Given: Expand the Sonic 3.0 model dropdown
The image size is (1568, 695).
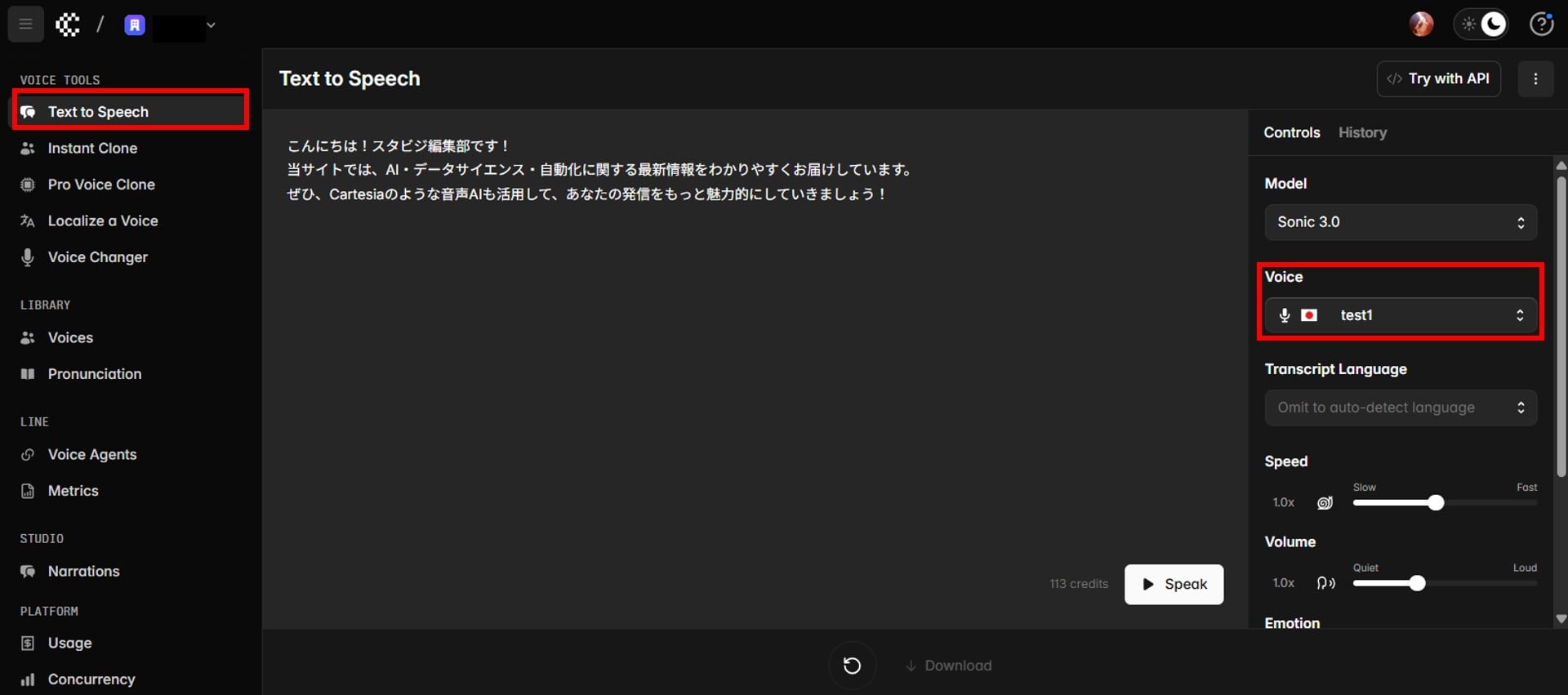Looking at the screenshot, I should pos(1400,222).
